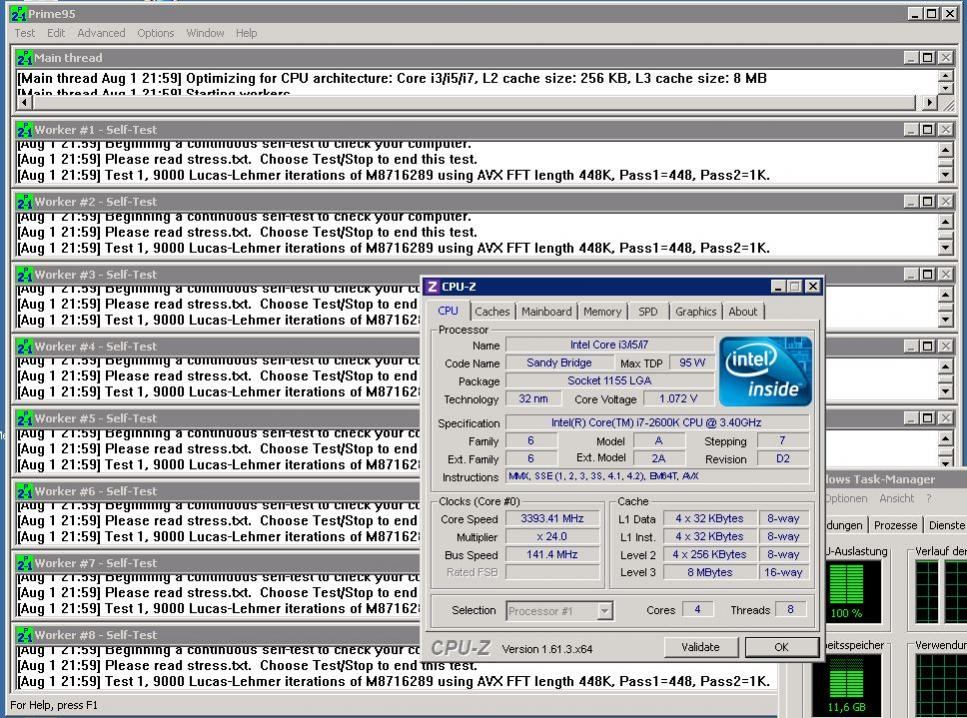Select the CPU tab in CPU-Z
967x718 pixels.
pos(448,311)
